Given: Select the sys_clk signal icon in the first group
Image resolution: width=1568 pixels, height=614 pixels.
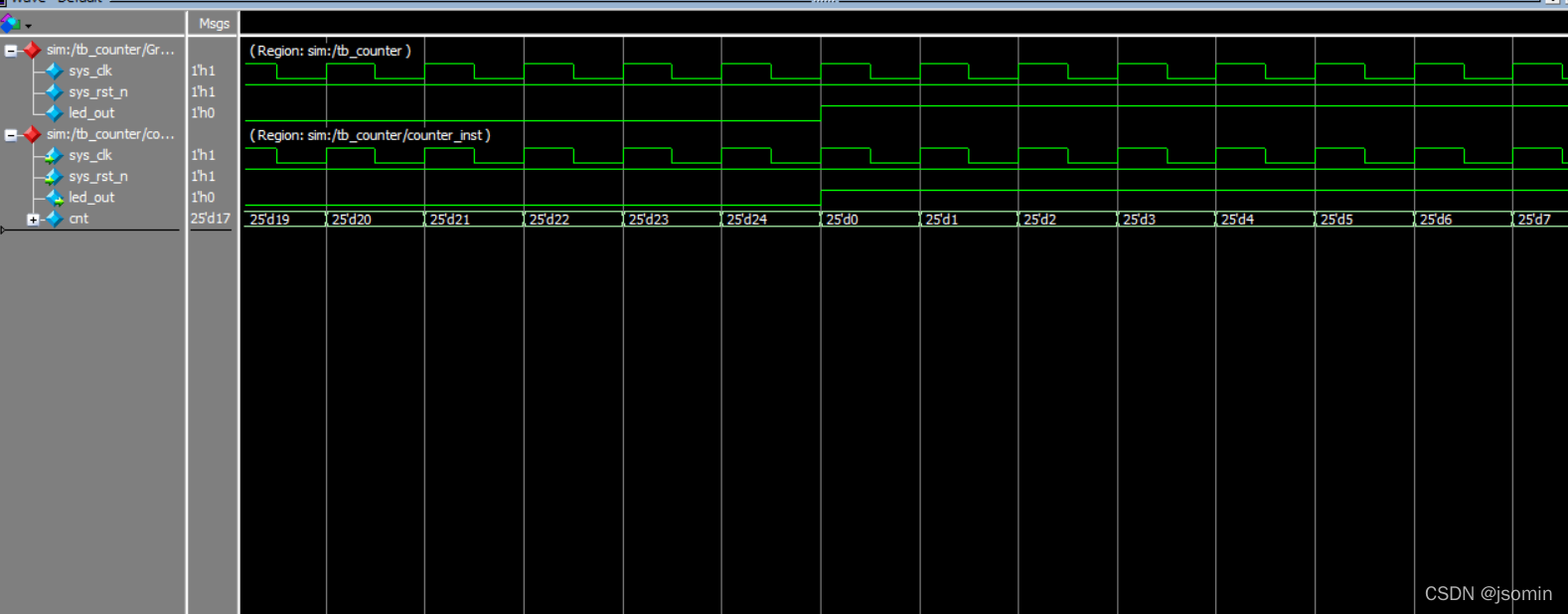Looking at the screenshot, I should [54, 71].
